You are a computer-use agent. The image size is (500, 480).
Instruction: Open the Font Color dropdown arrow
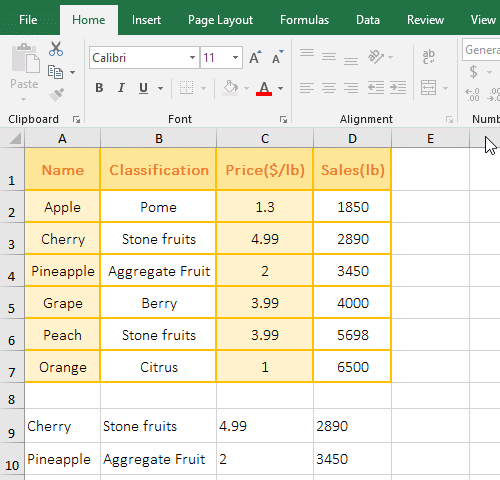pyautogui.click(x=280, y=88)
